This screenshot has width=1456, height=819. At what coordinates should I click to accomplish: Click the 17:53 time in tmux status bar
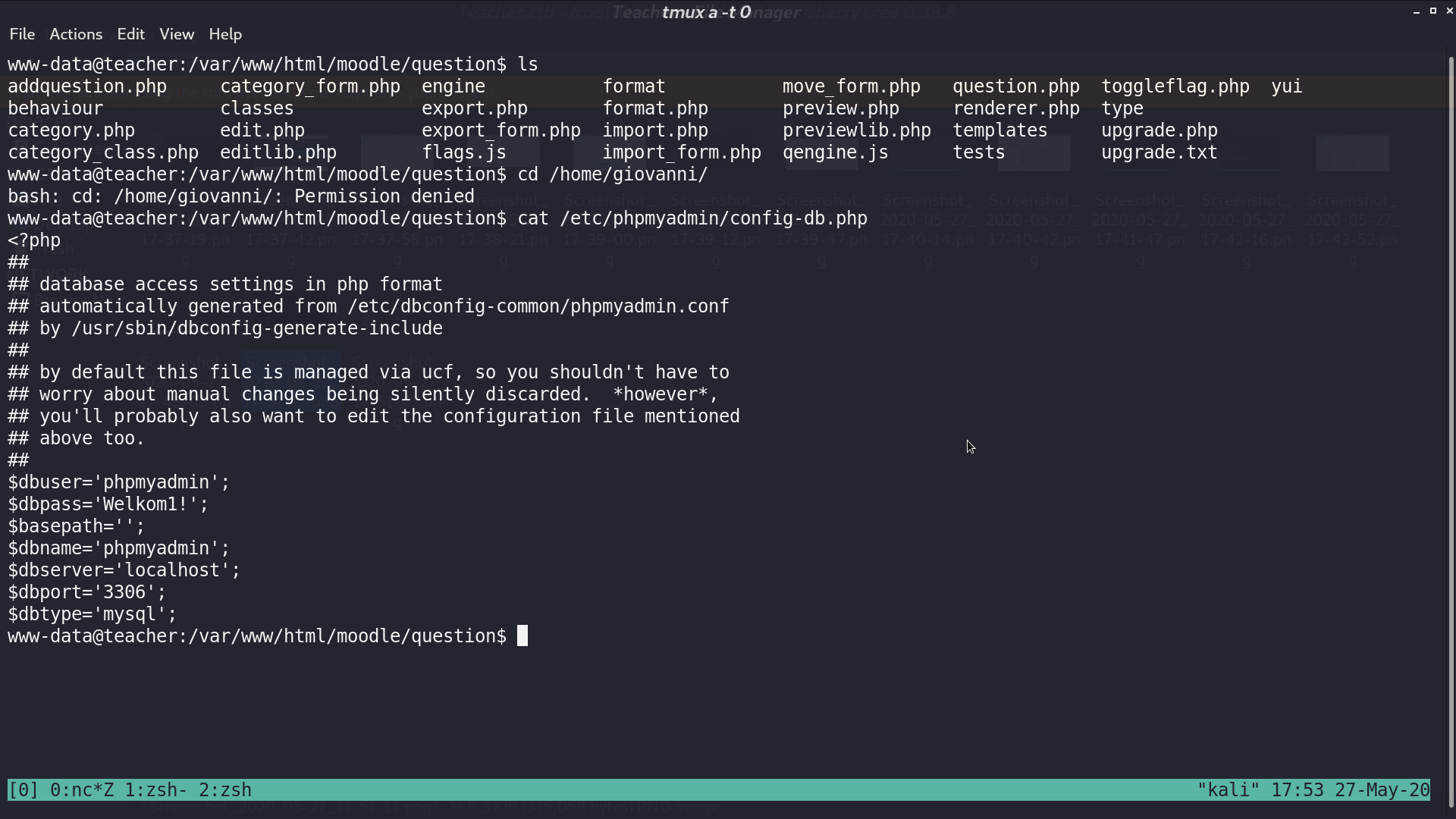[x=1297, y=790]
